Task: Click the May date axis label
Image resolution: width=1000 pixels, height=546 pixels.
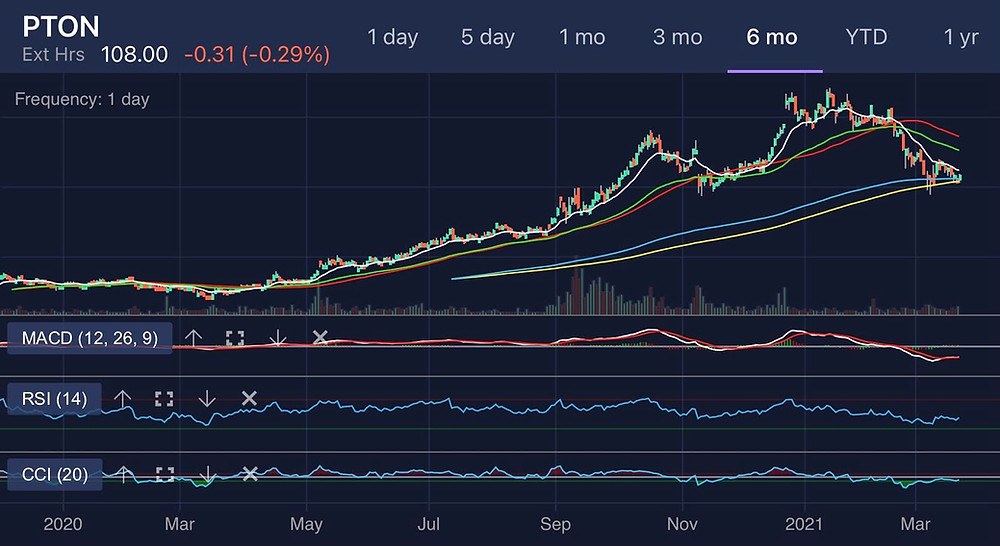Action: click(x=307, y=524)
